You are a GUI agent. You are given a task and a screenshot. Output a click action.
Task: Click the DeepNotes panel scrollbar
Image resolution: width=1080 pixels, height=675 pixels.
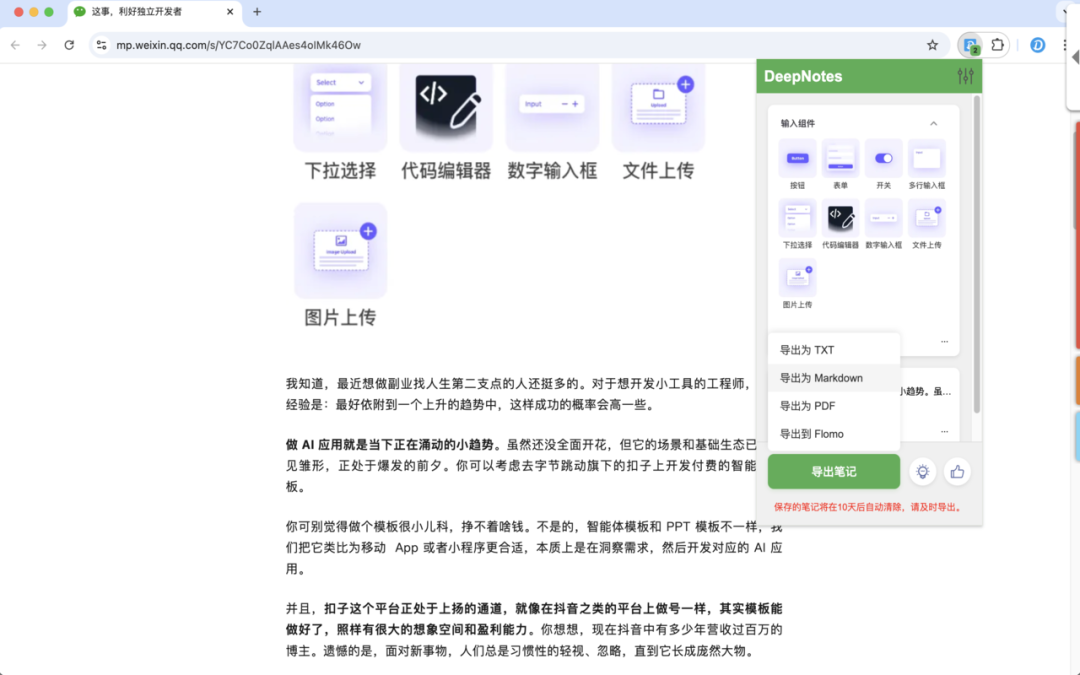tap(977, 255)
